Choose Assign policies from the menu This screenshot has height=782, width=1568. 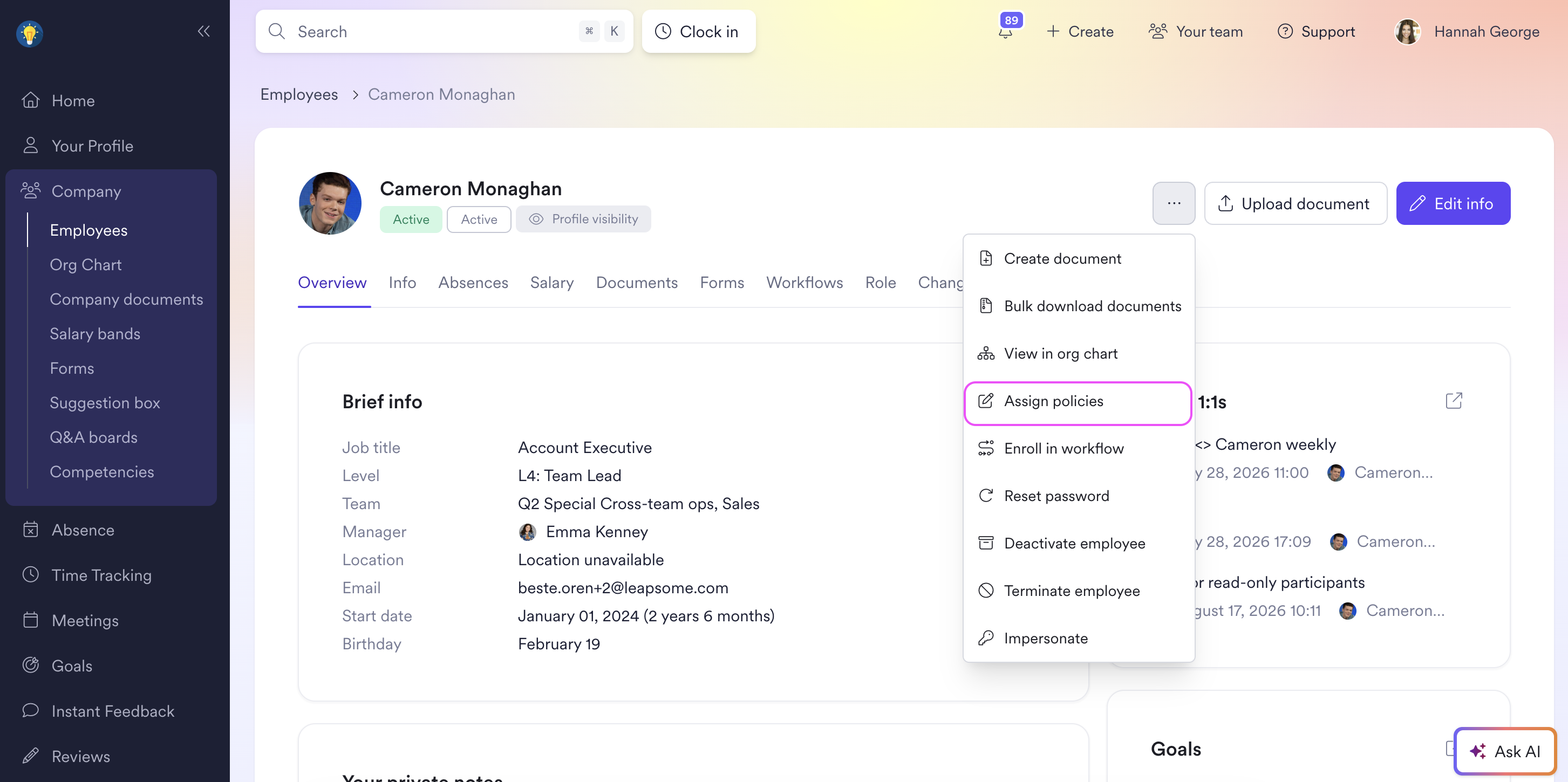(1078, 403)
